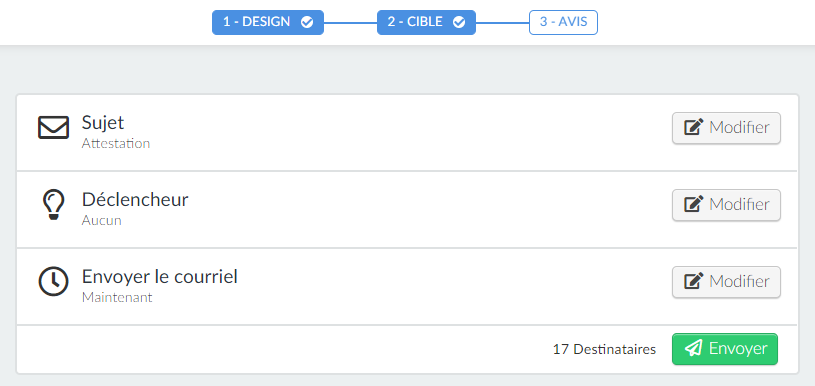The height and width of the screenshot is (386, 815).
Task: Select the Envoyer le courriel heading
Action: click(160, 277)
